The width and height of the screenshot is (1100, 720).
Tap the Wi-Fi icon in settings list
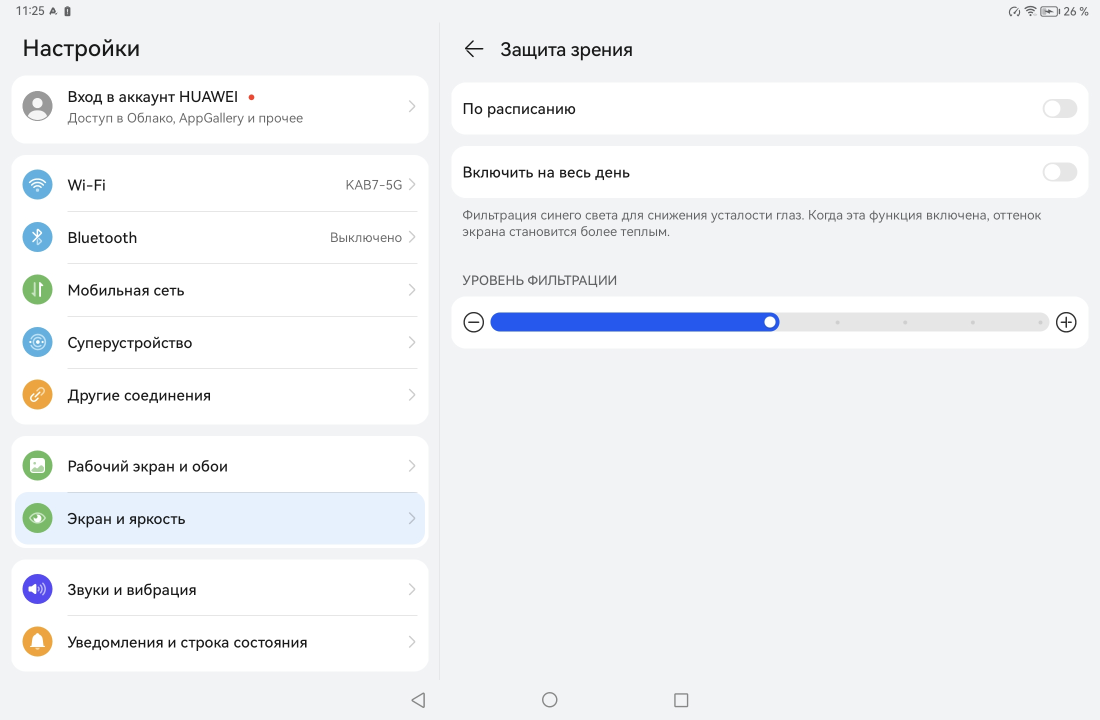[x=37, y=185]
